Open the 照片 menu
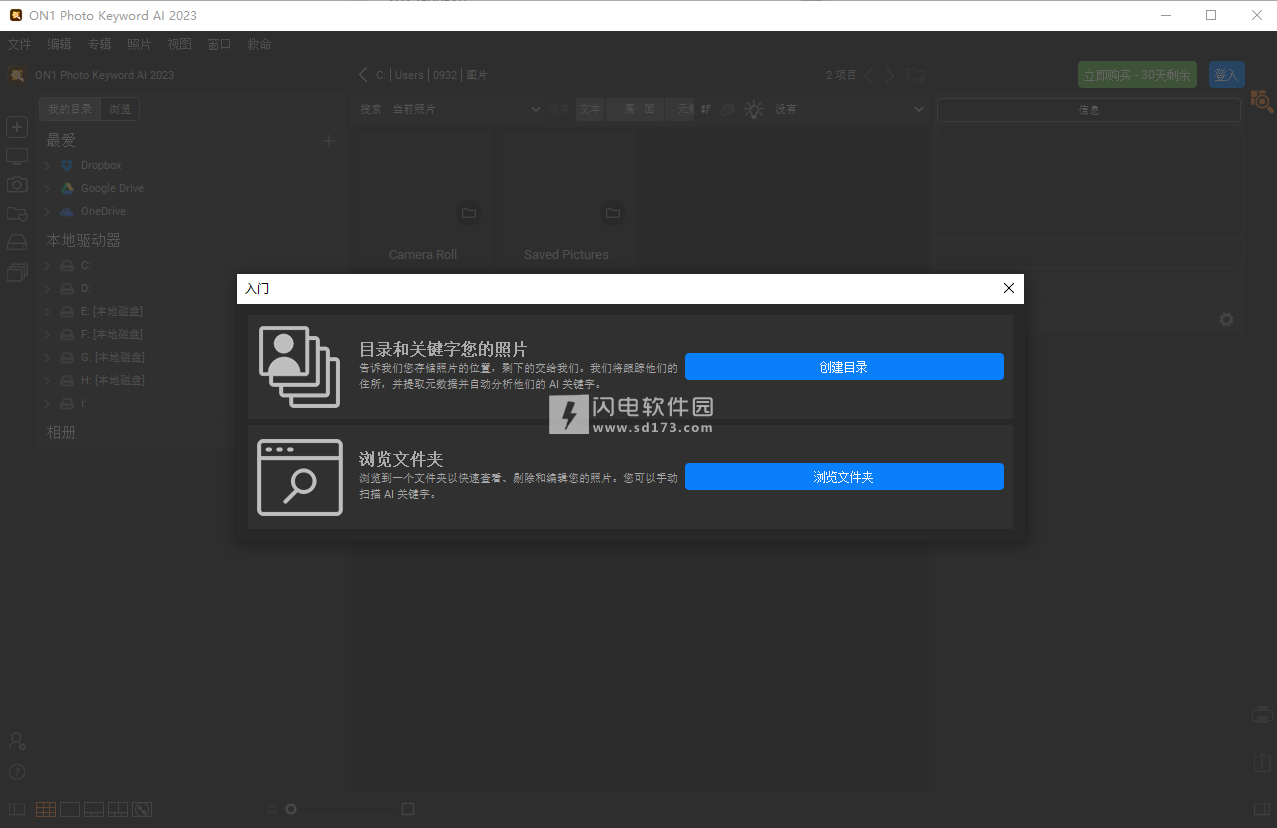1277x828 pixels. pyautogui.click(x=140, y=44)
